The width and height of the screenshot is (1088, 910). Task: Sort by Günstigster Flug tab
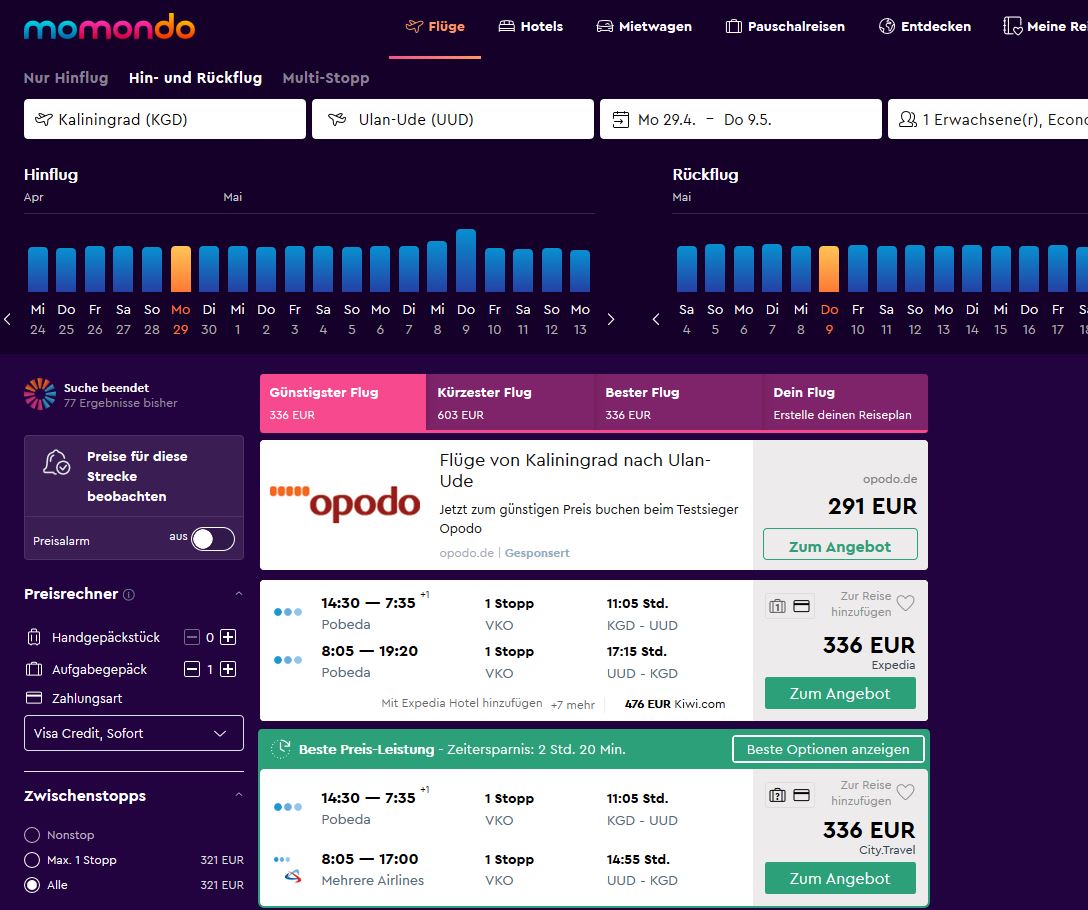[343, 403]
